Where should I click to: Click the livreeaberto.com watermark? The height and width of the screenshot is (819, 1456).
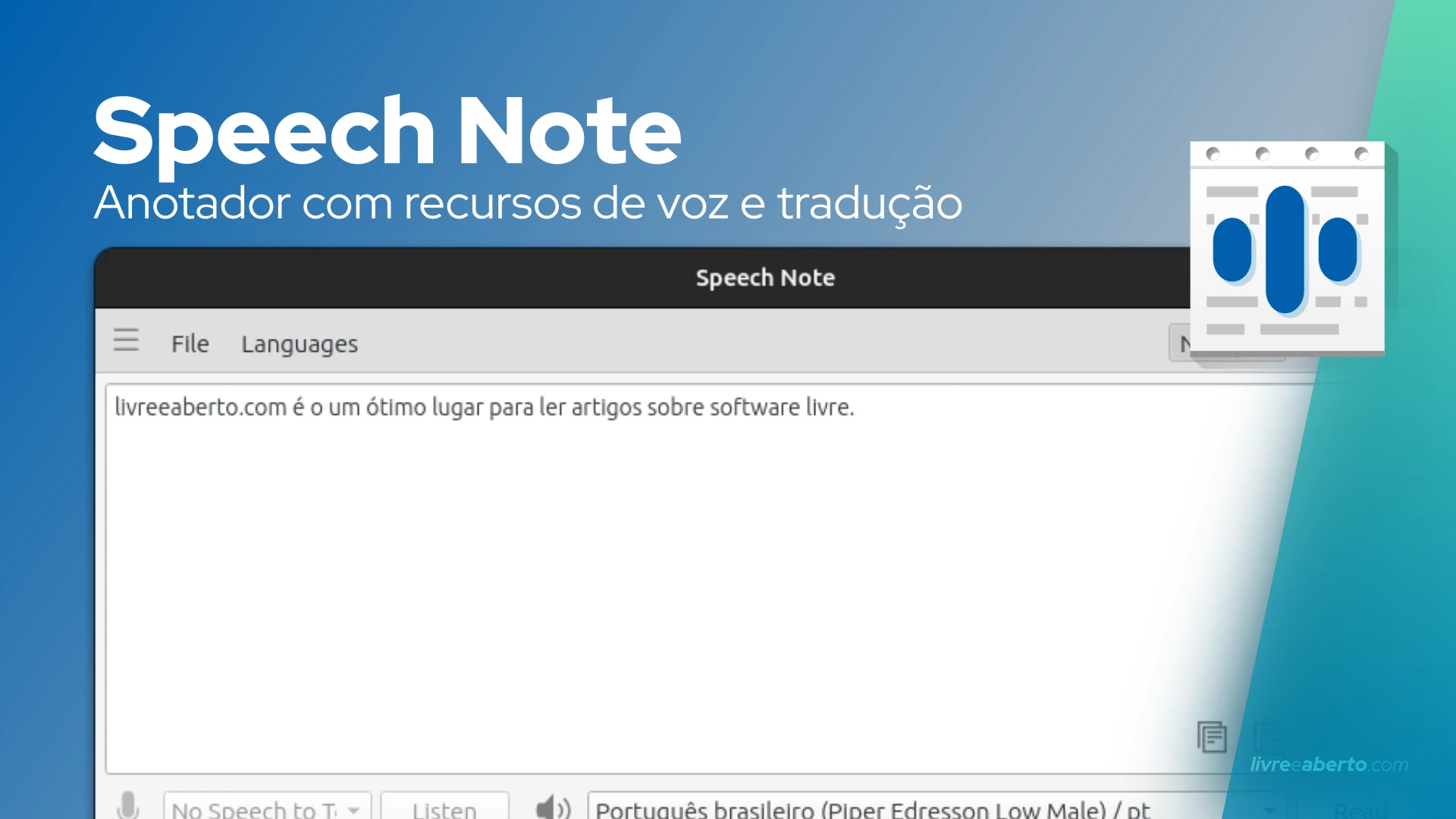click(1331, 766)
